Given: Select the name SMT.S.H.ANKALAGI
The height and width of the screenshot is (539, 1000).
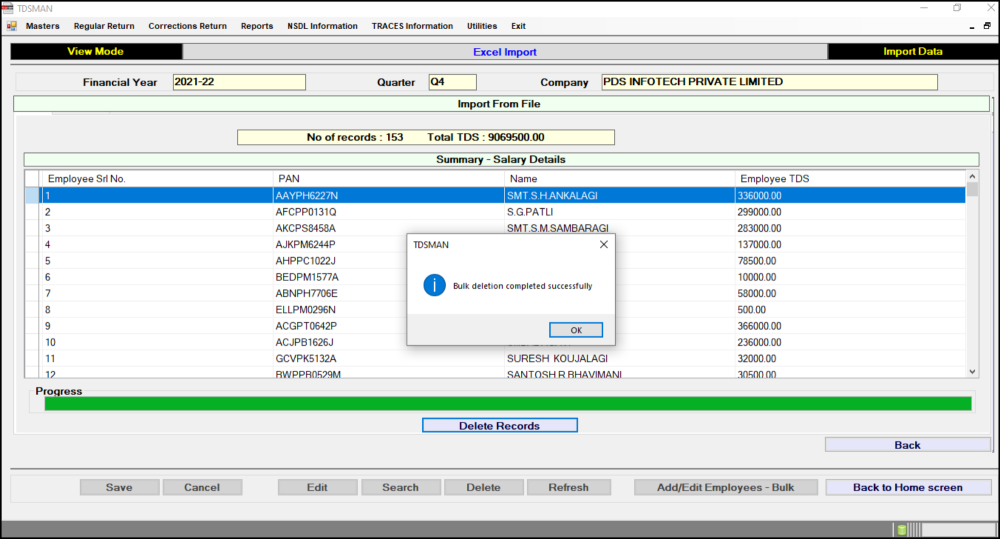Looking at the screenshot, I should click(x=619, y=196).
